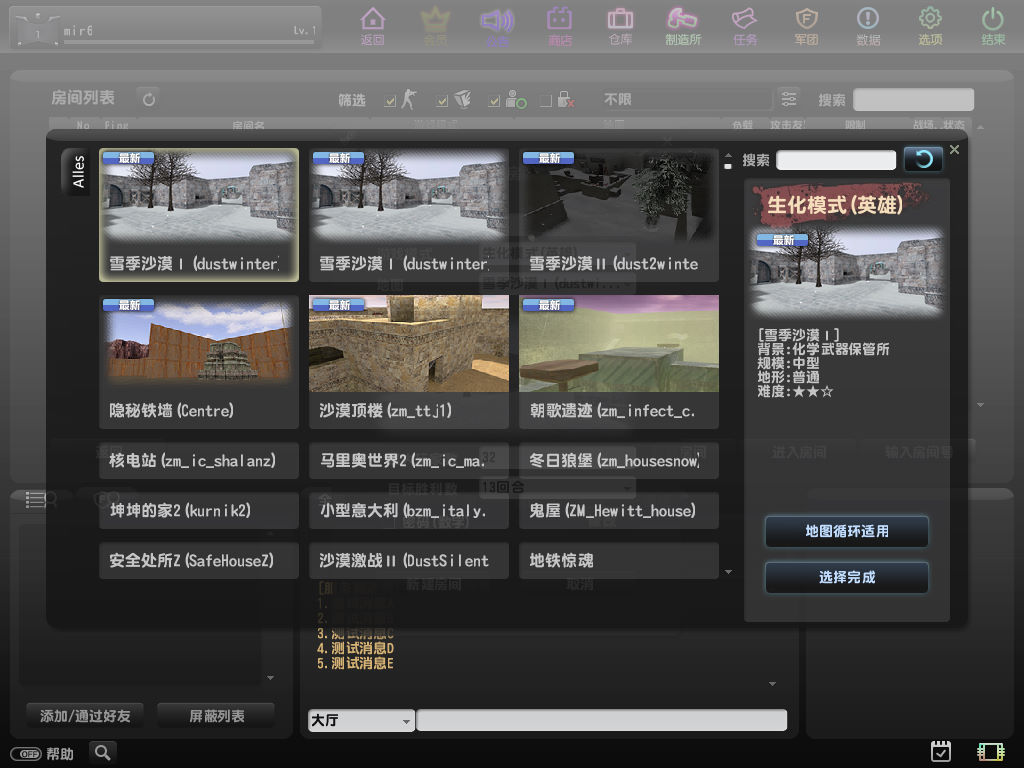Click the chat message input field
The image size is (1024, 768).
coord(601,720)
